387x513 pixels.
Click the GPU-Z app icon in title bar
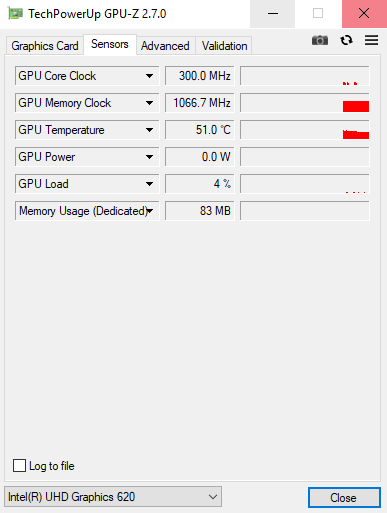coord(15,14)
